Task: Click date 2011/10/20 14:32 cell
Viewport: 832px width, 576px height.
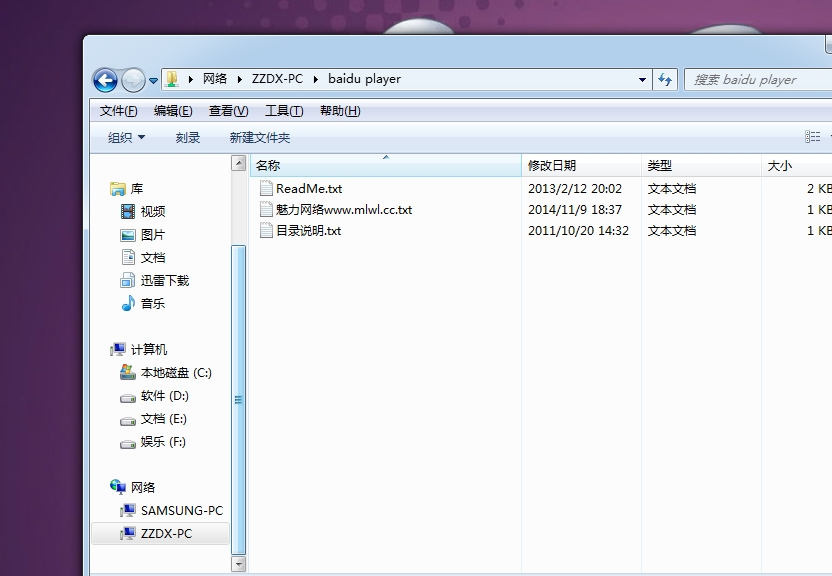Action: coord(578,231)
